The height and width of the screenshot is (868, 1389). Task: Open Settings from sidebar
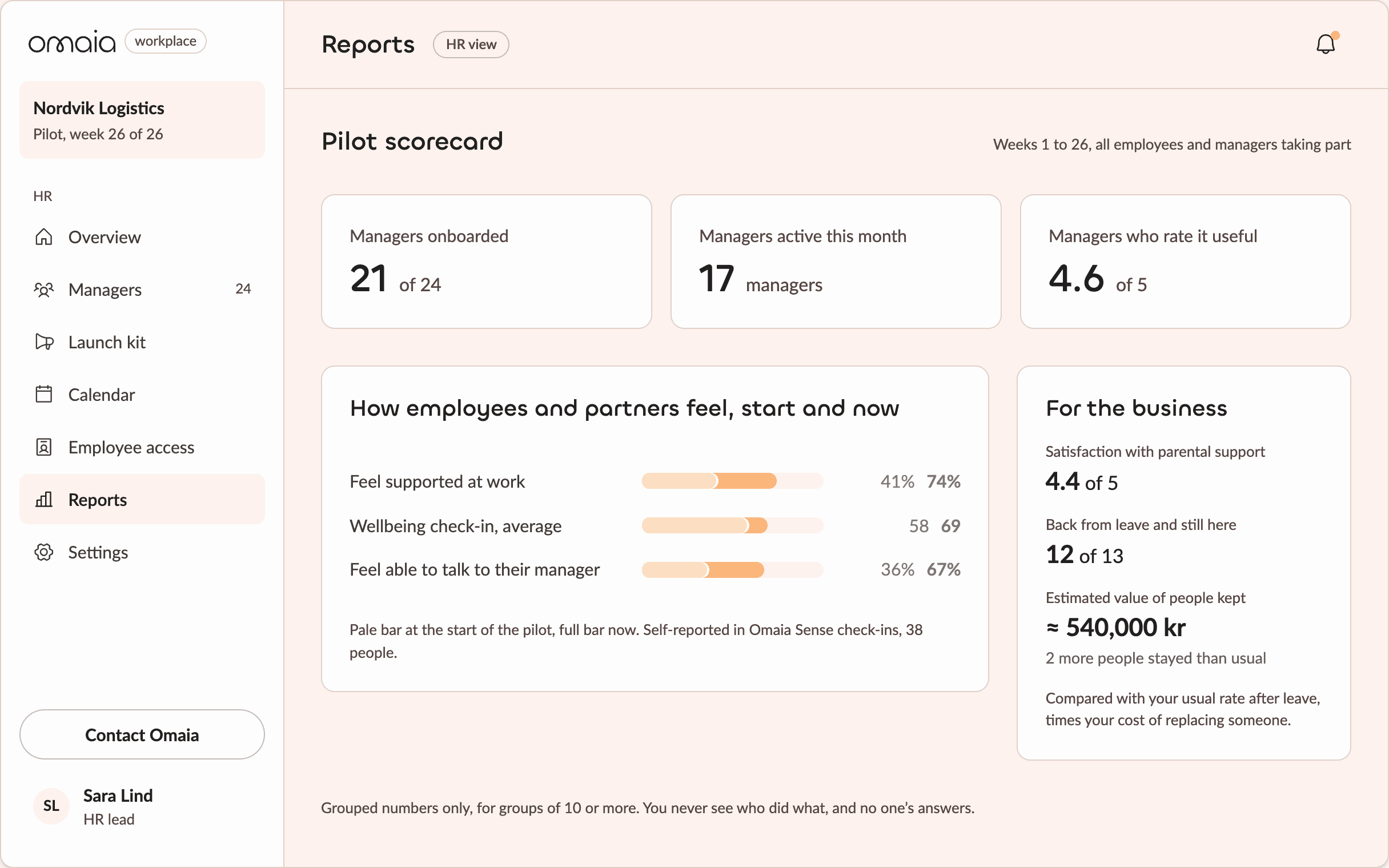pyautogui.click(x=142, y=552)
